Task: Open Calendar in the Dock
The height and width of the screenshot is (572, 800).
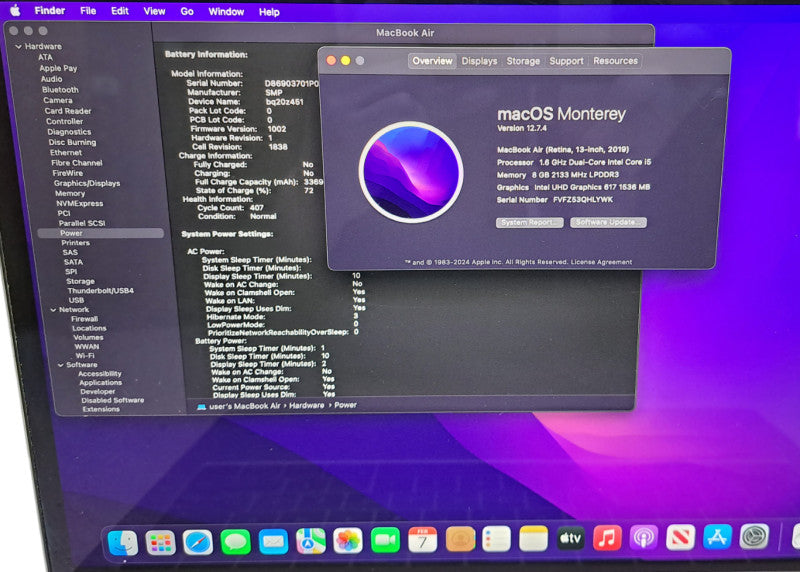Action: click(422, 540)
